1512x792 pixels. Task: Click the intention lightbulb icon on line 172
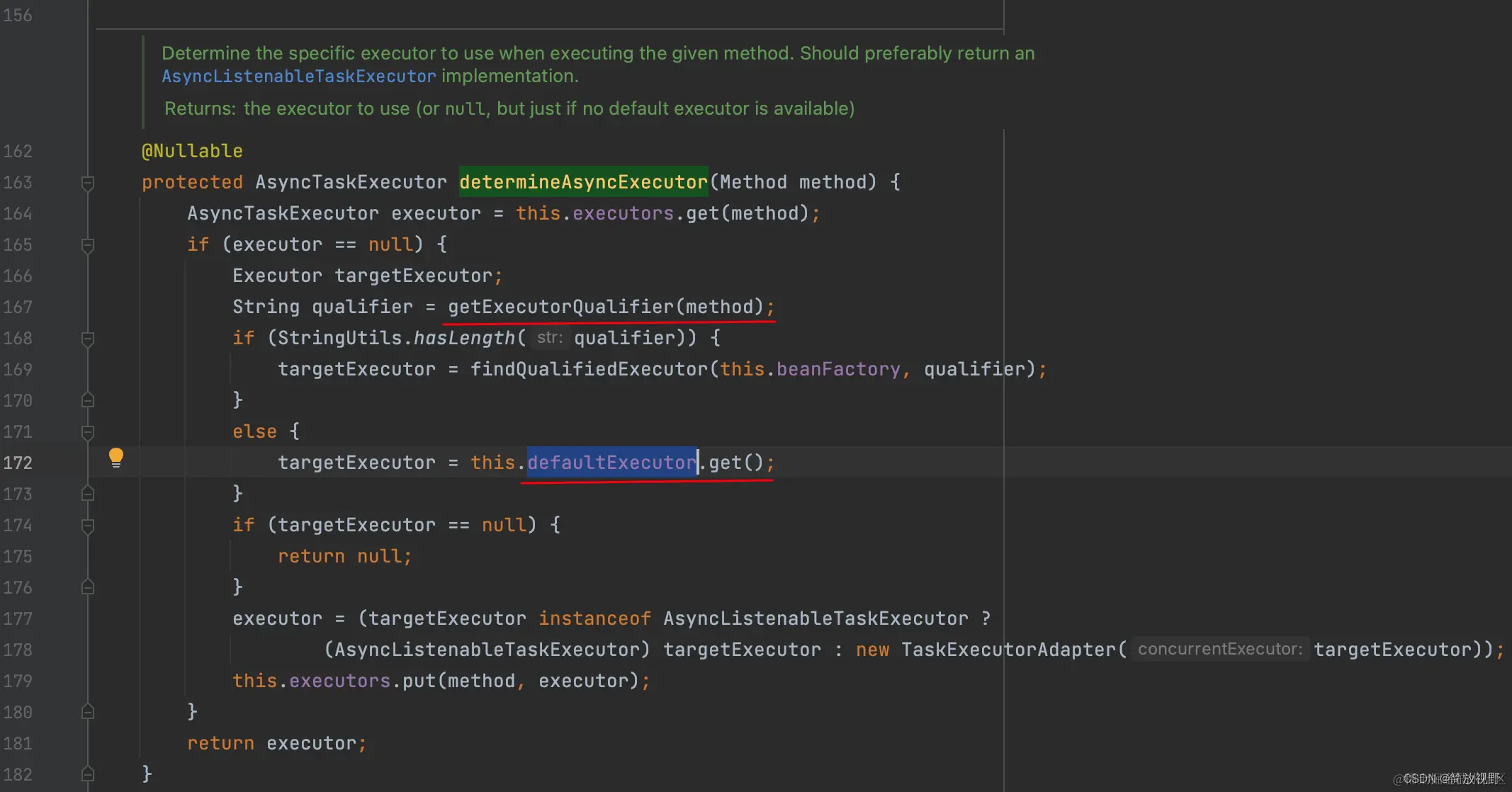tap(116, 458)
